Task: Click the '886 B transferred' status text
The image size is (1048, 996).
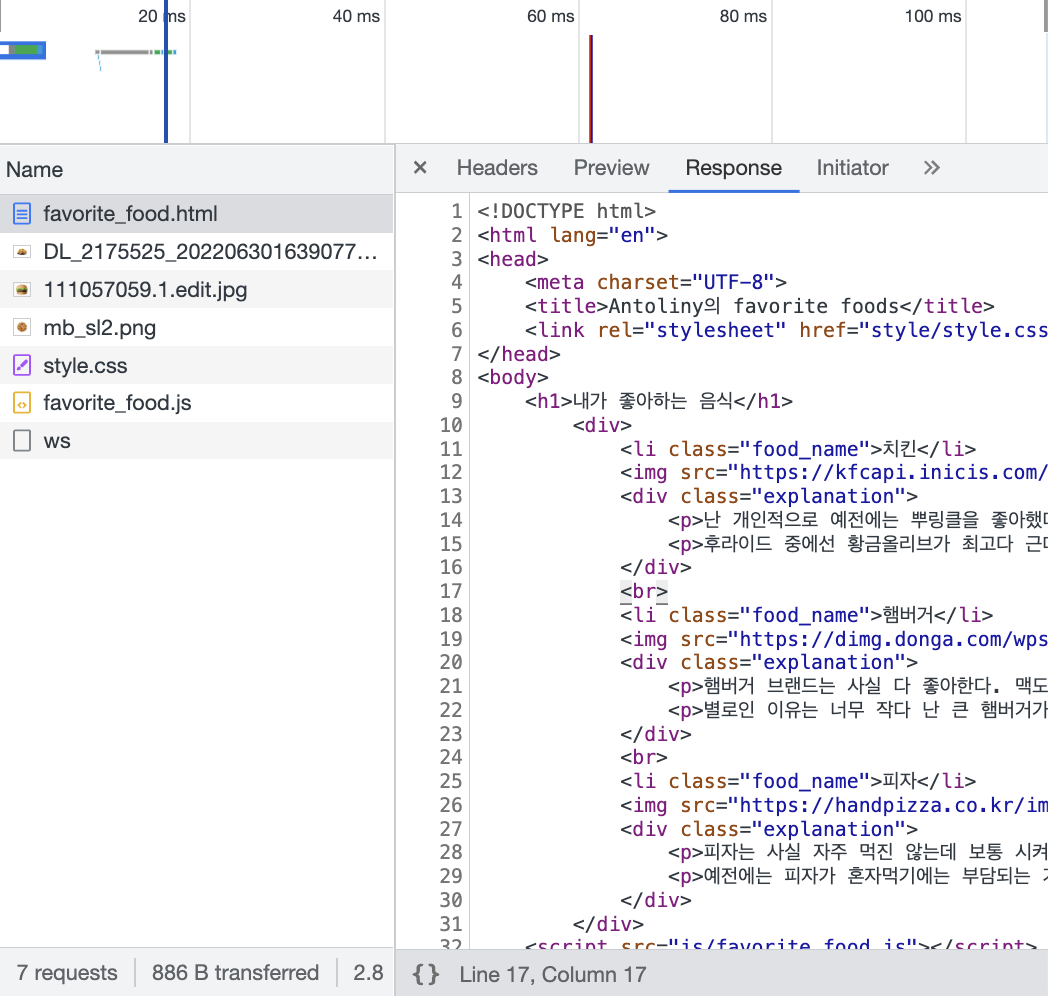Action: coord(235,973)
